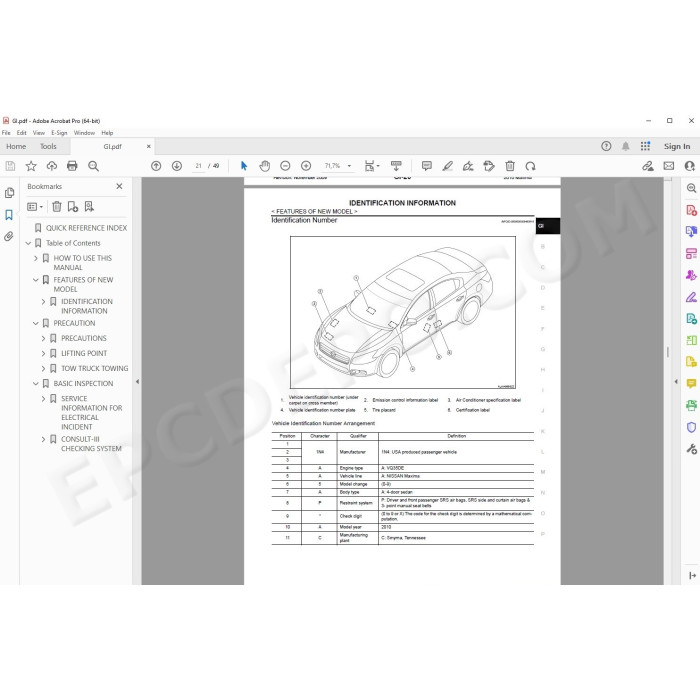Close the Bookmarks panel
The height and width of the screenshot is (700, 700).
[x=119, y=186]
